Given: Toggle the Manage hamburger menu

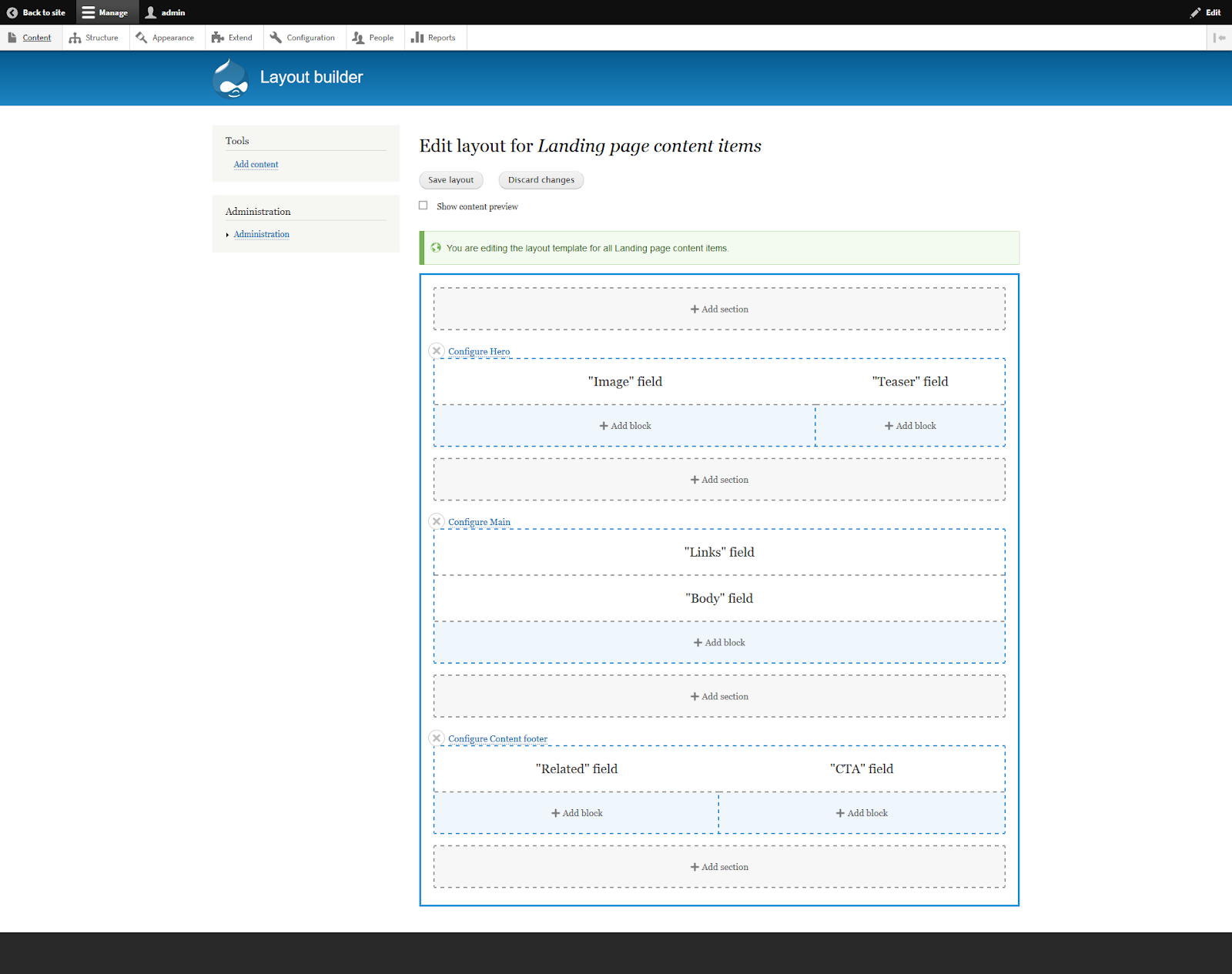Looking at the screenshot, I should (105, 12).
